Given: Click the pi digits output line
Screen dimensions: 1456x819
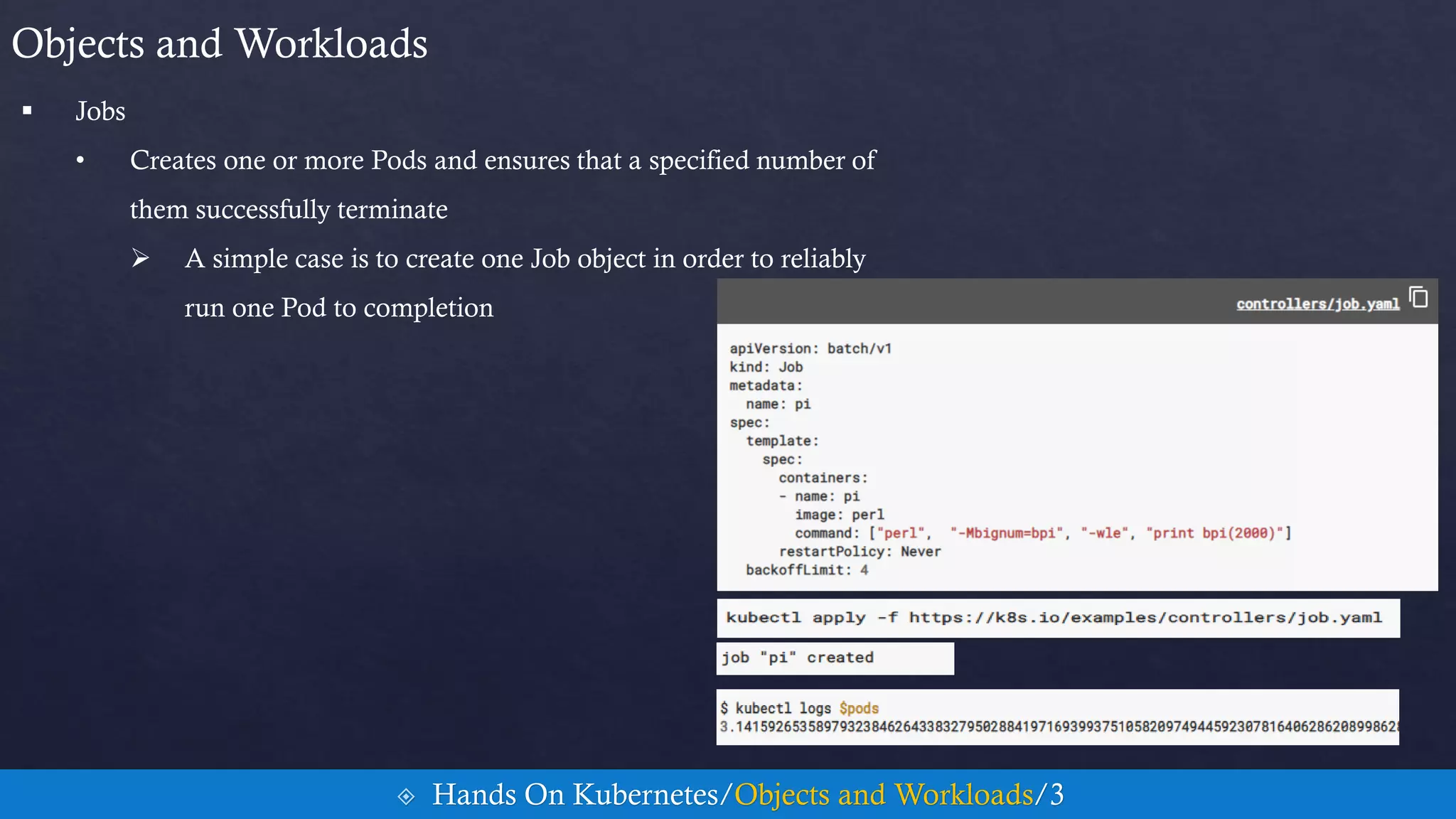Looking at the screenshot, I should click(1059, 727).
